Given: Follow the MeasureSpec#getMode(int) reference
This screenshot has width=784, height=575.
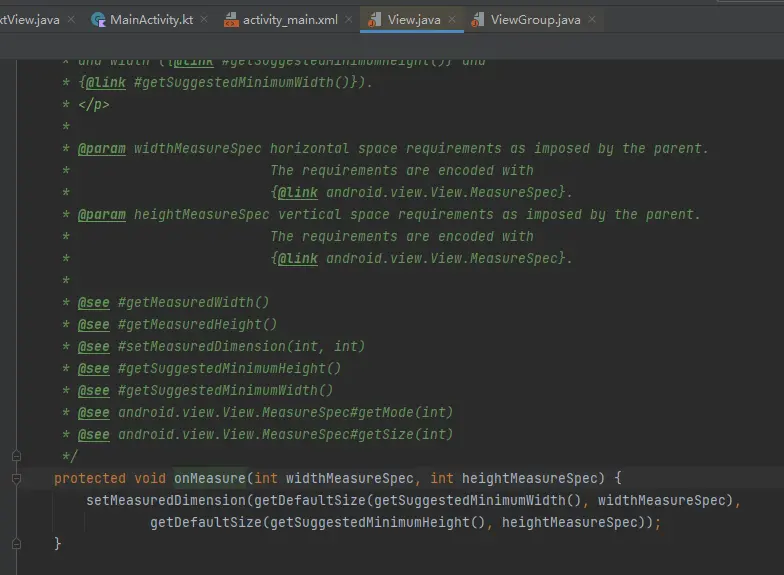Looking at the screenshot, I should 286,412.
